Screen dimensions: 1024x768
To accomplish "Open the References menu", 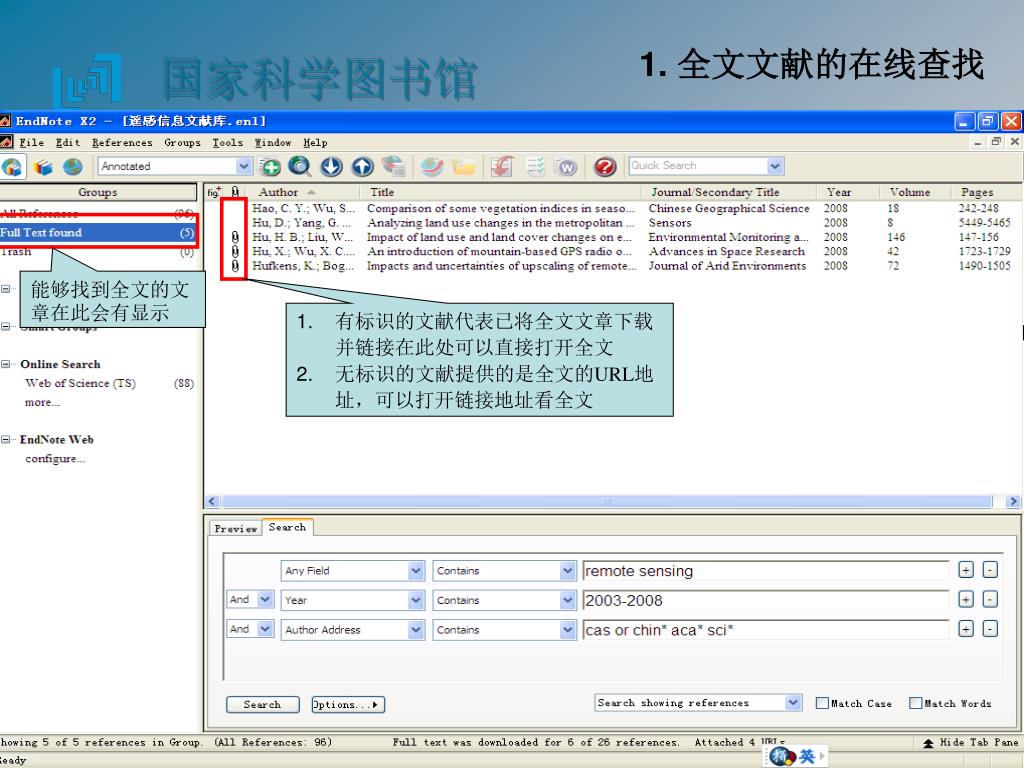I will click(122, 142).
